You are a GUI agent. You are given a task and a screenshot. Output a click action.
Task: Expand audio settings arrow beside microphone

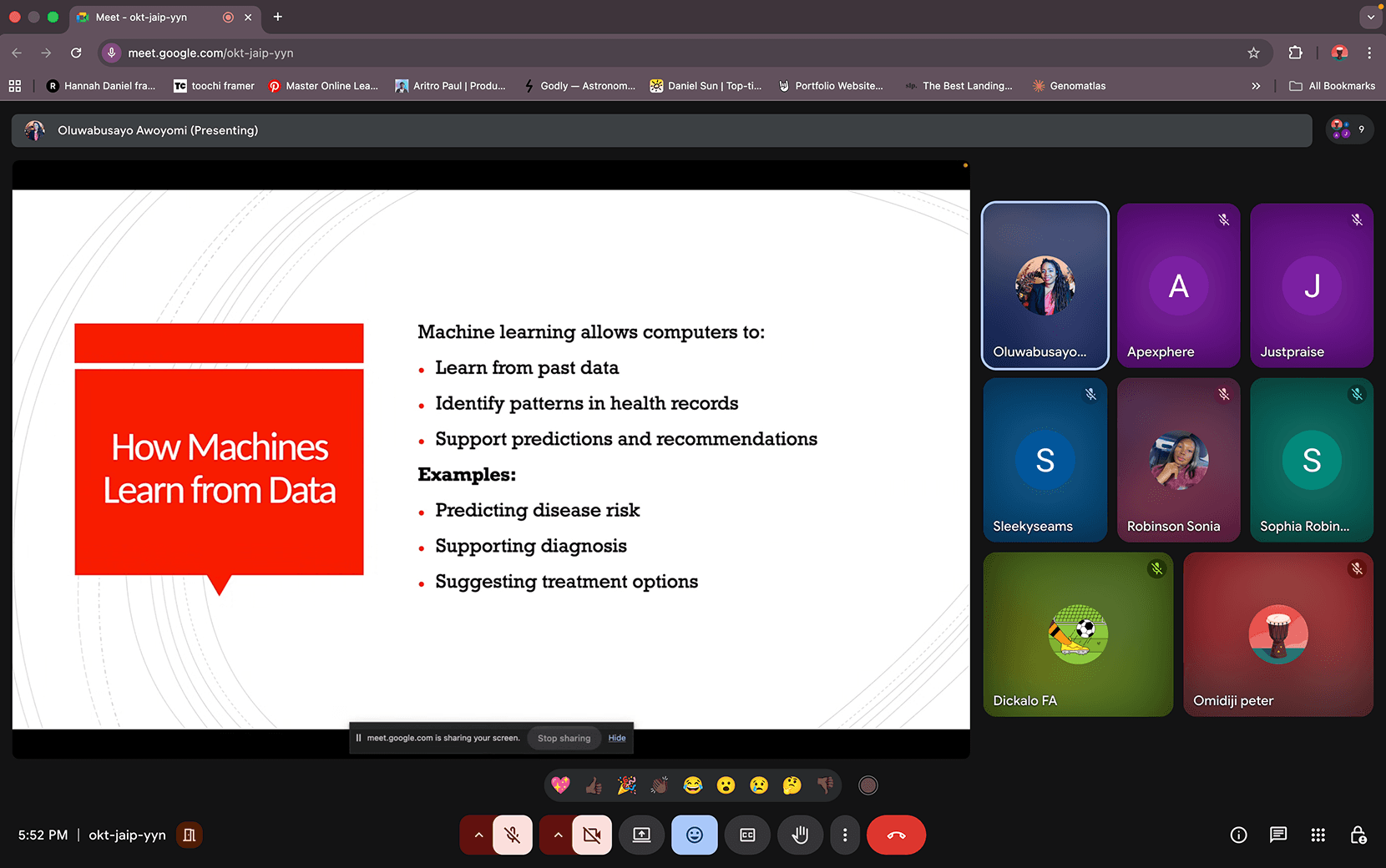pos(478,835)
